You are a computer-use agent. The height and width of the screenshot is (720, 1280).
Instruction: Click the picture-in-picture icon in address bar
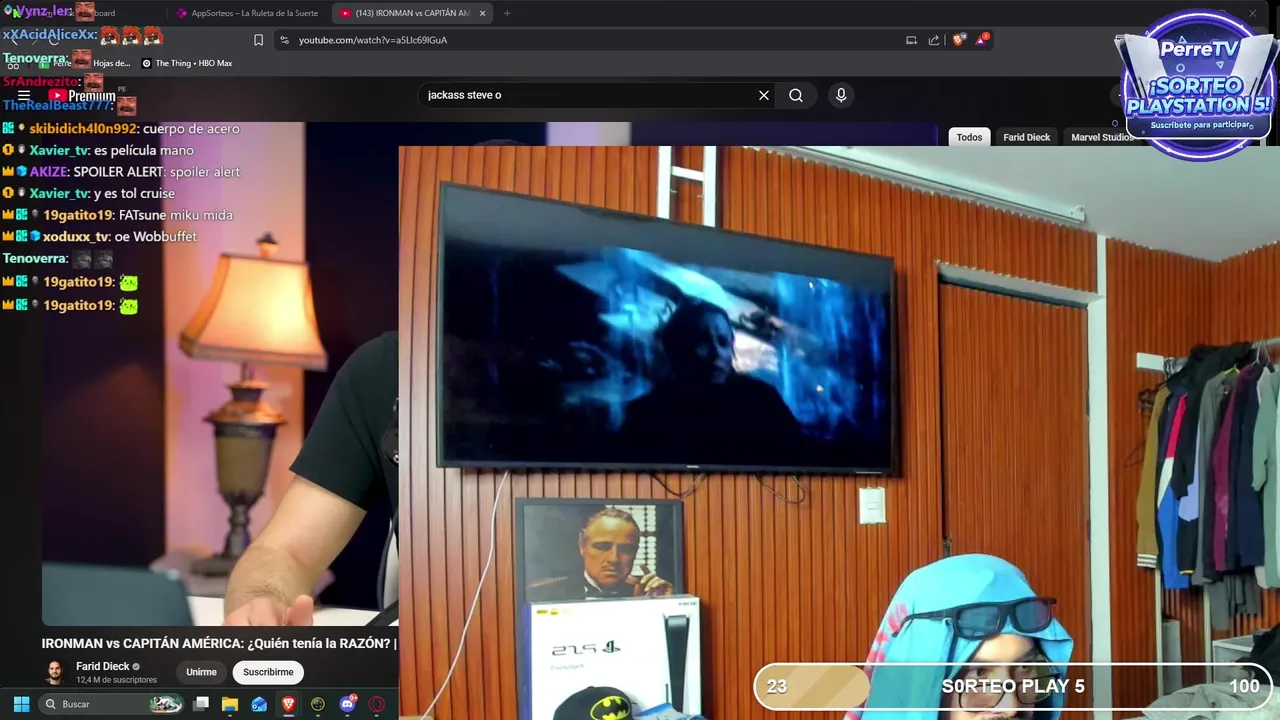coord(911,40)
